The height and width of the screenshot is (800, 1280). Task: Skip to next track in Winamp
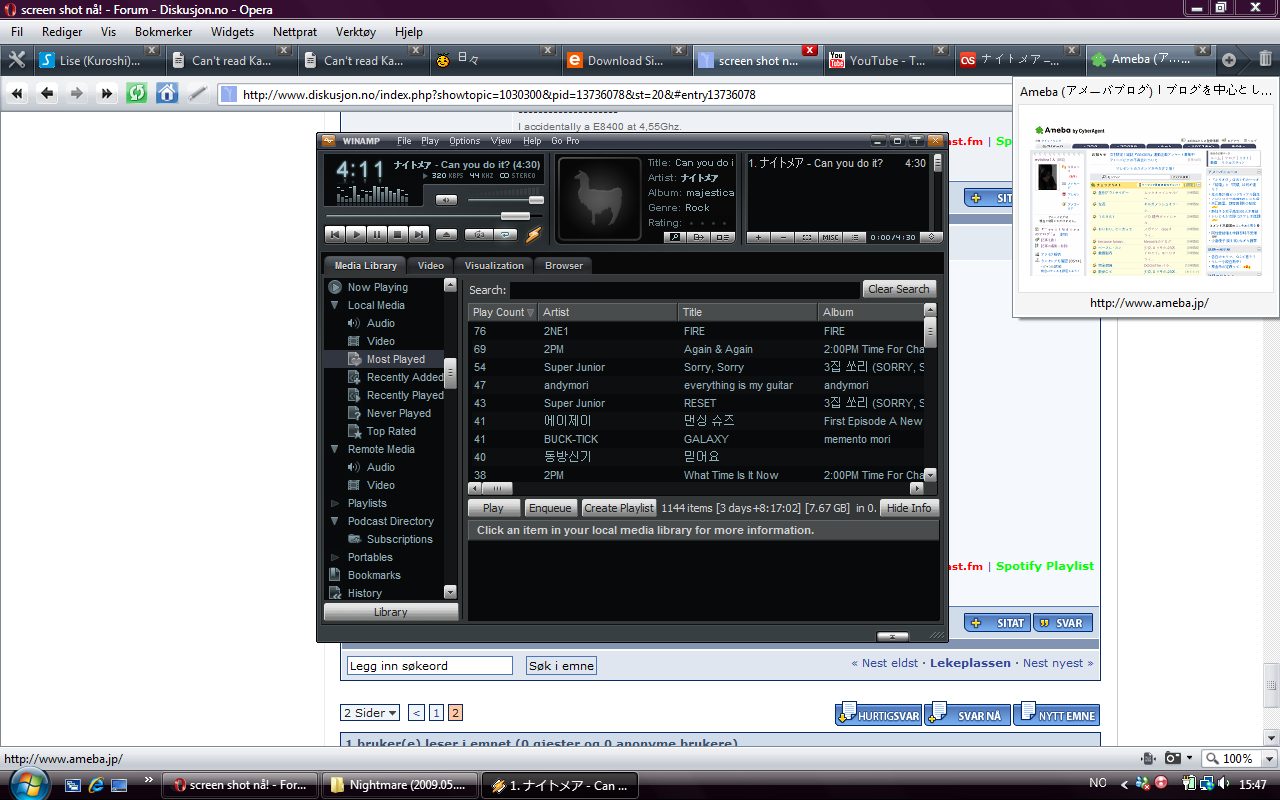(419, 234)
